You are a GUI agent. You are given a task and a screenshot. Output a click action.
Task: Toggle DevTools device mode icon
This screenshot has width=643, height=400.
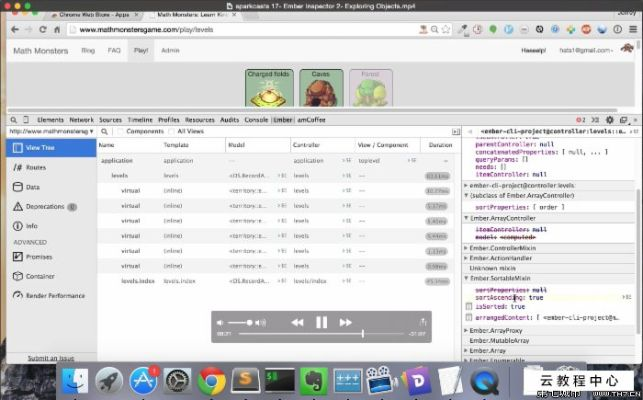click(x=26, y=120)
